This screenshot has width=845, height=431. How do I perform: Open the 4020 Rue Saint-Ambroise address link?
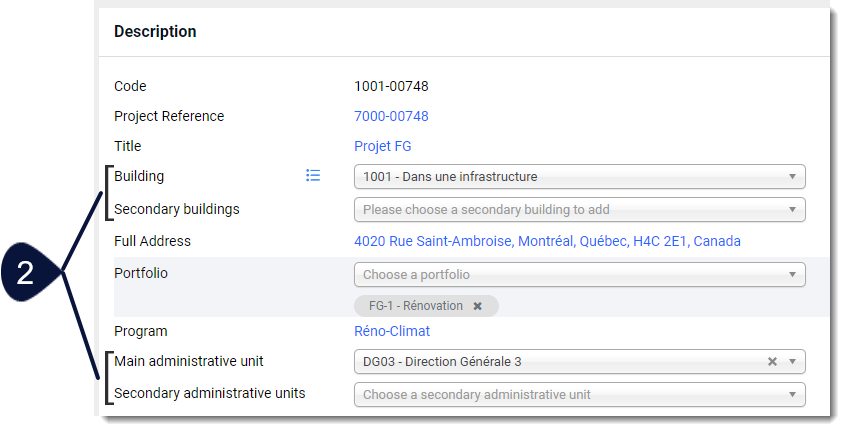[x=547, y=241]
